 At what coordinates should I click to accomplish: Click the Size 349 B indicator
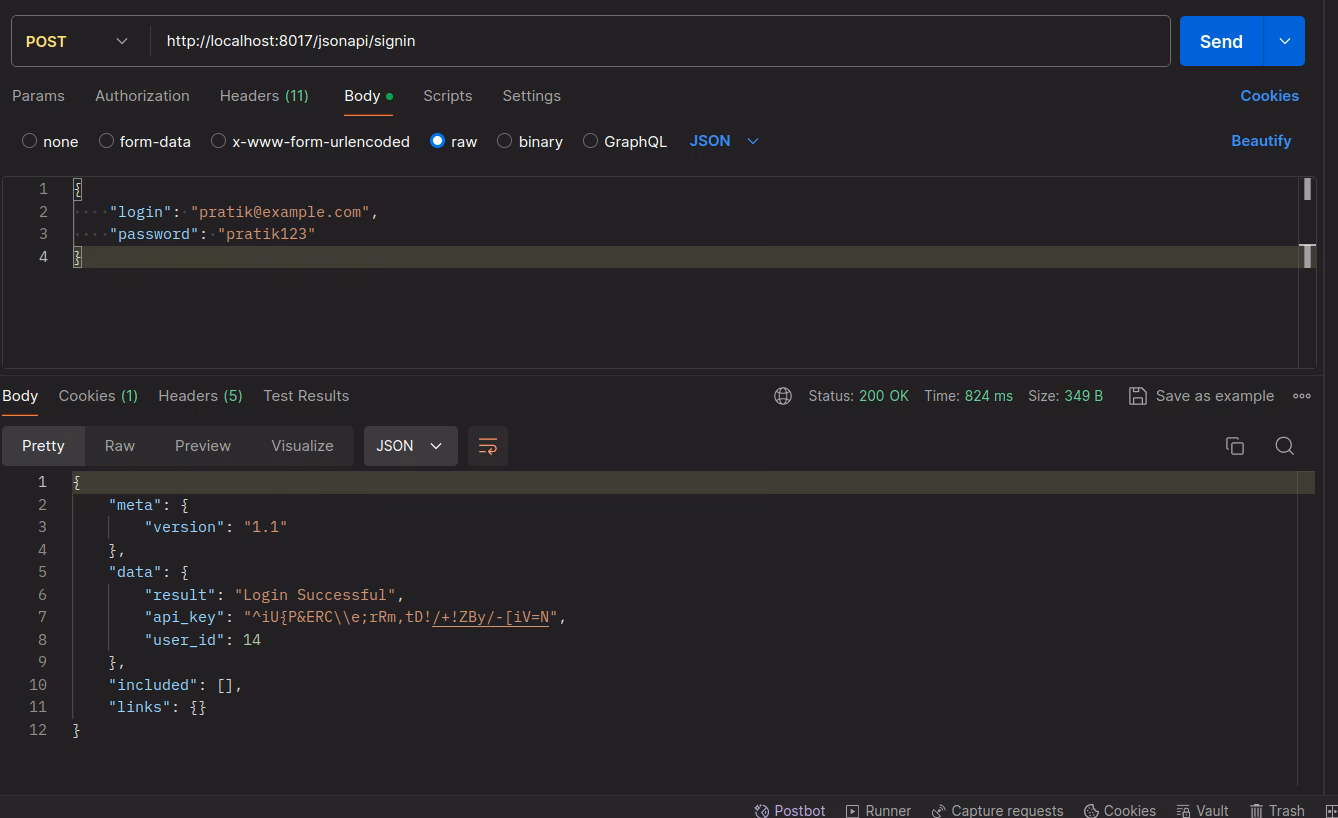pyautogui.click(x=1065, y=396)
